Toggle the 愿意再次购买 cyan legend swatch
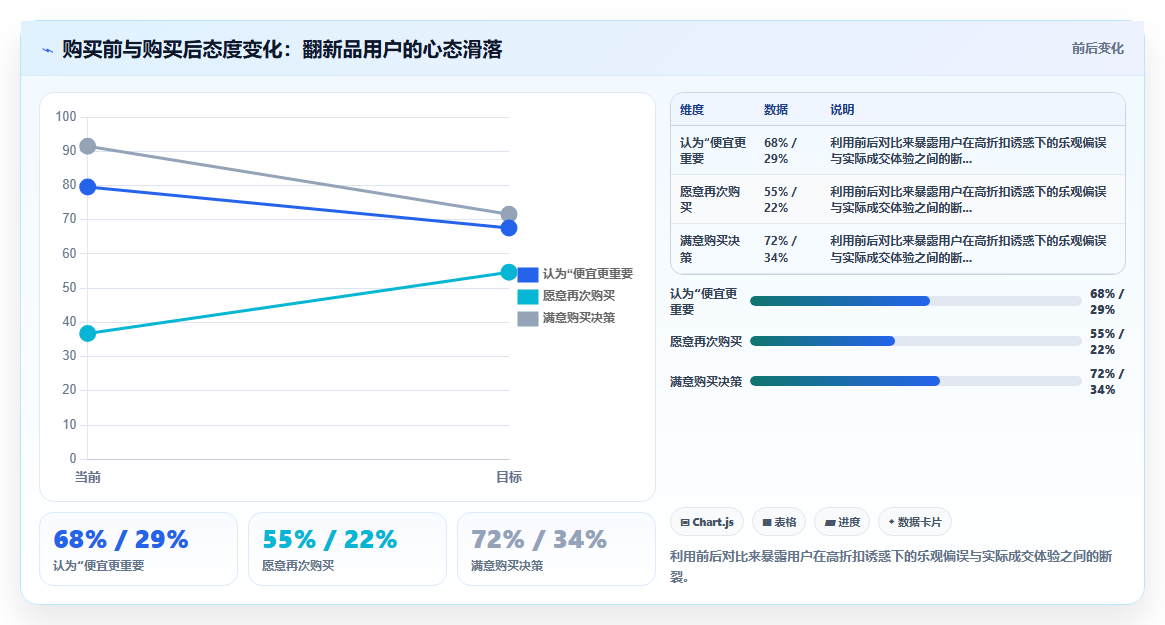Screen dimensions: 1165x625 point(528,297)
